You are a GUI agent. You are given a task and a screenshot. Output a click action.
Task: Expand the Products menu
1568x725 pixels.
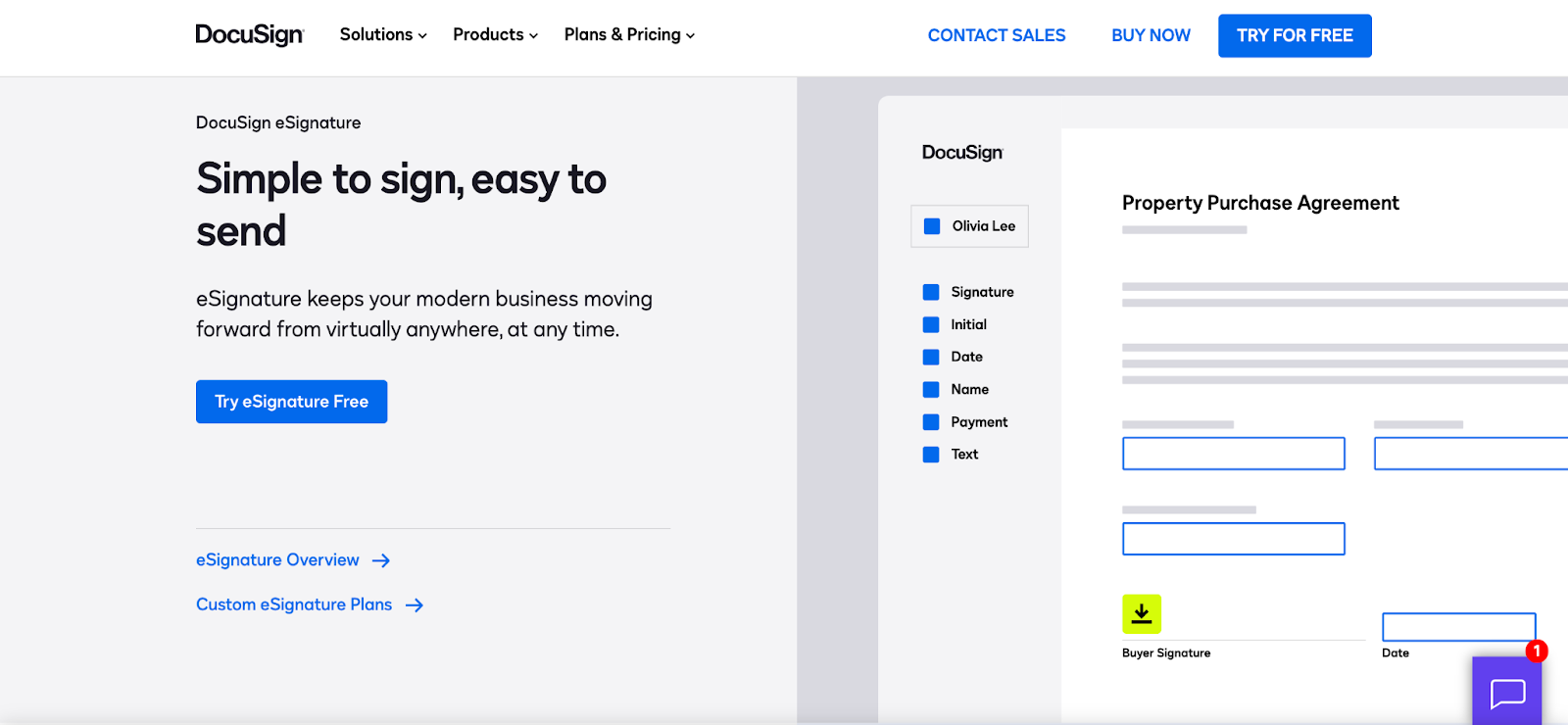coord(495,35)
